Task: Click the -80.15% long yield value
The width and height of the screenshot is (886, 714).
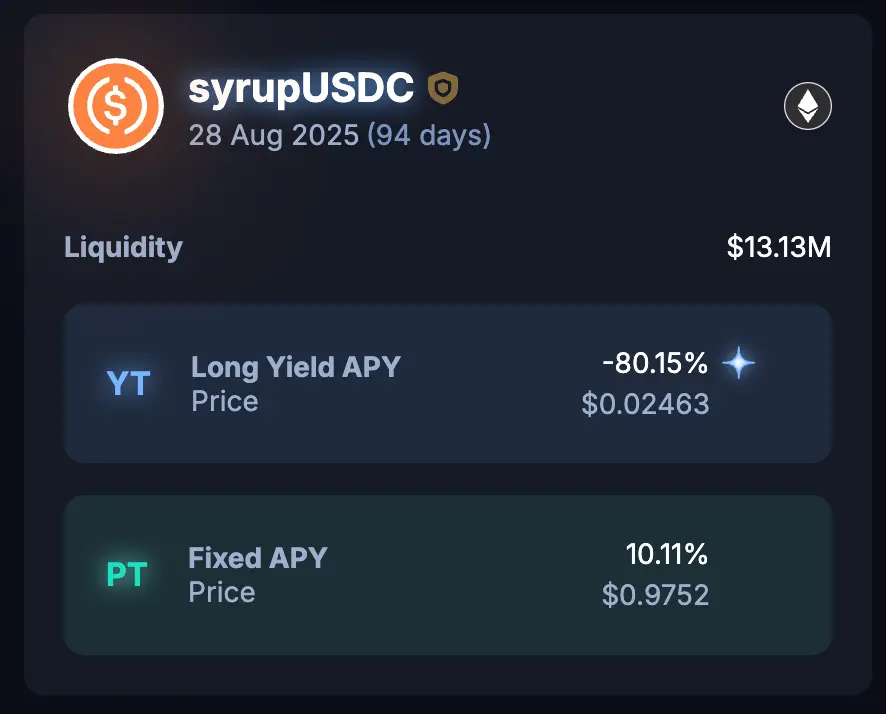Action: click(x=655, y=364)
